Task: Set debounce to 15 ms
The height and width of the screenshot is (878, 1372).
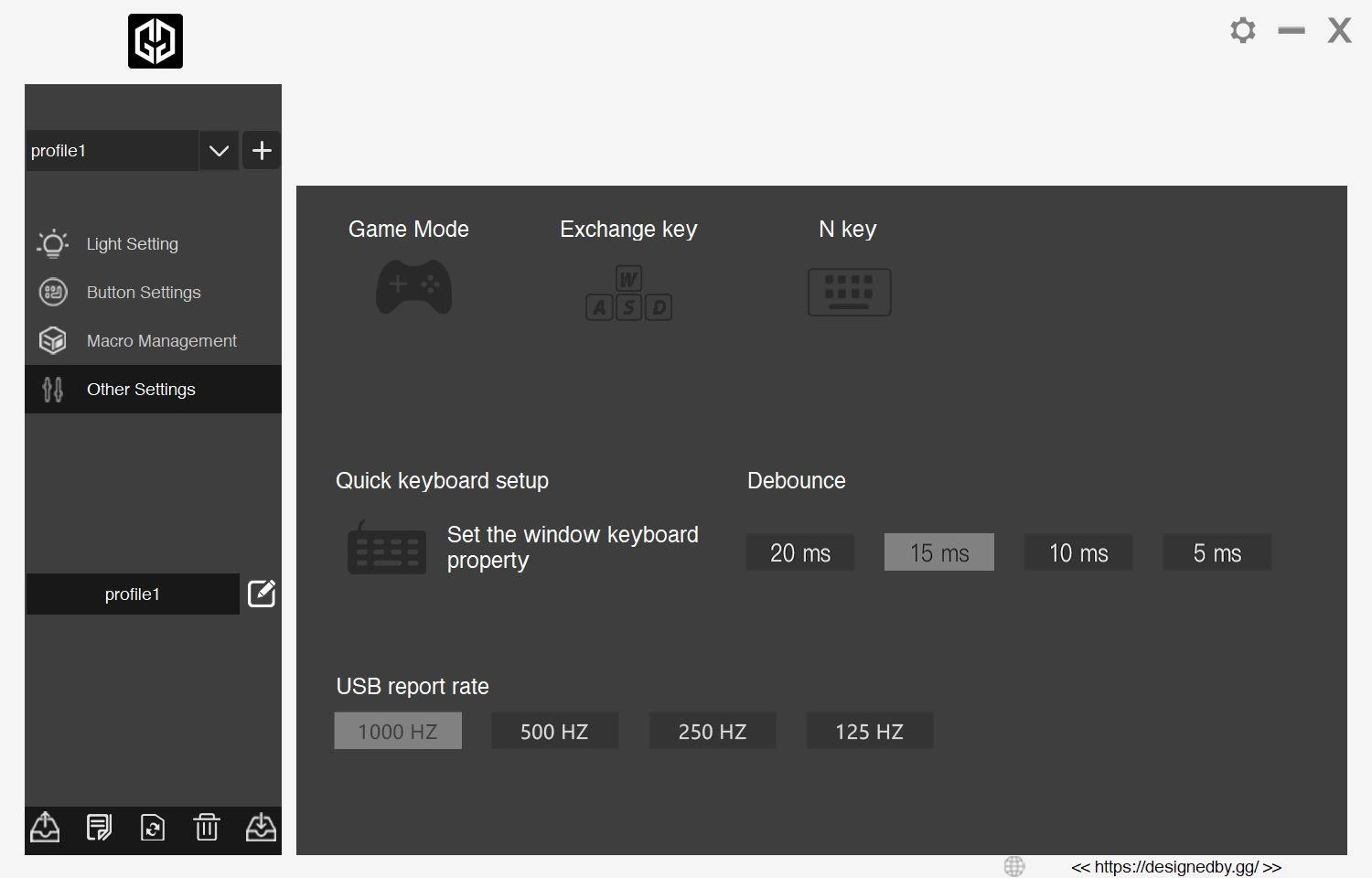Action: 939,552
